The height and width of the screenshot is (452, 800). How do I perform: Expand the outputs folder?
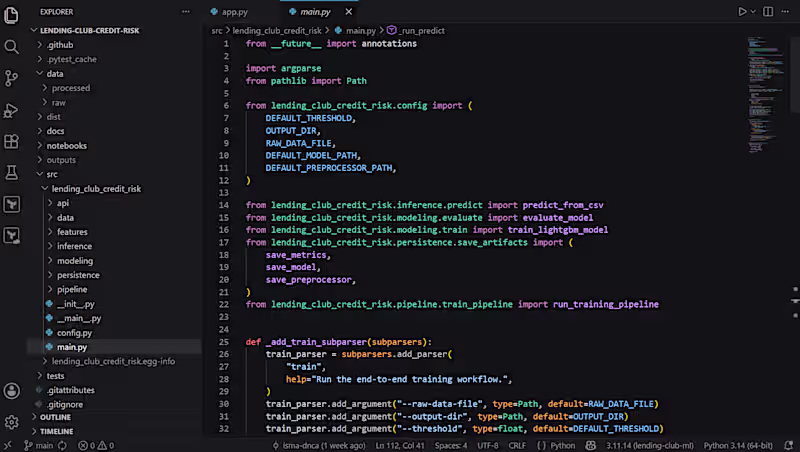[61, 160]
